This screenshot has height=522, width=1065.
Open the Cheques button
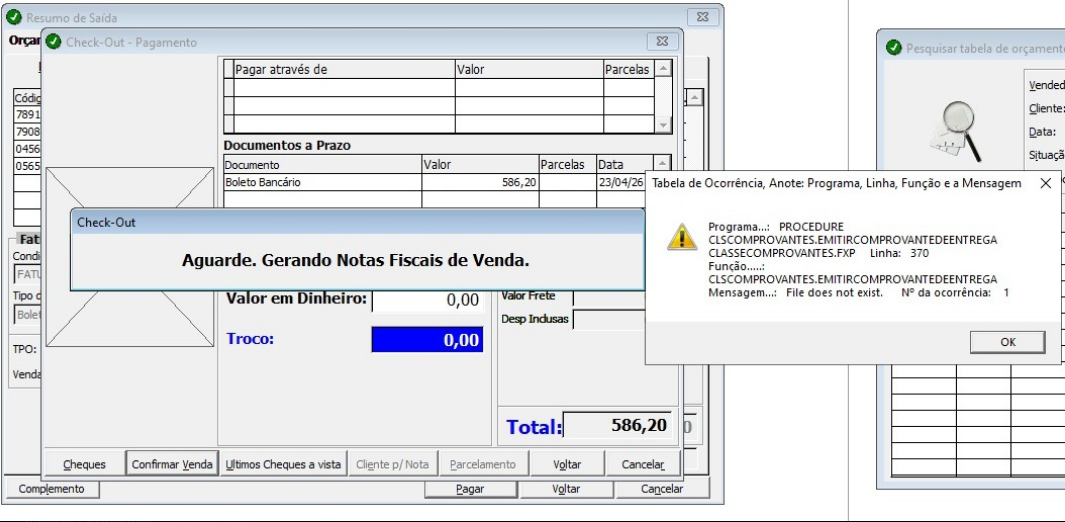(84, 464)
